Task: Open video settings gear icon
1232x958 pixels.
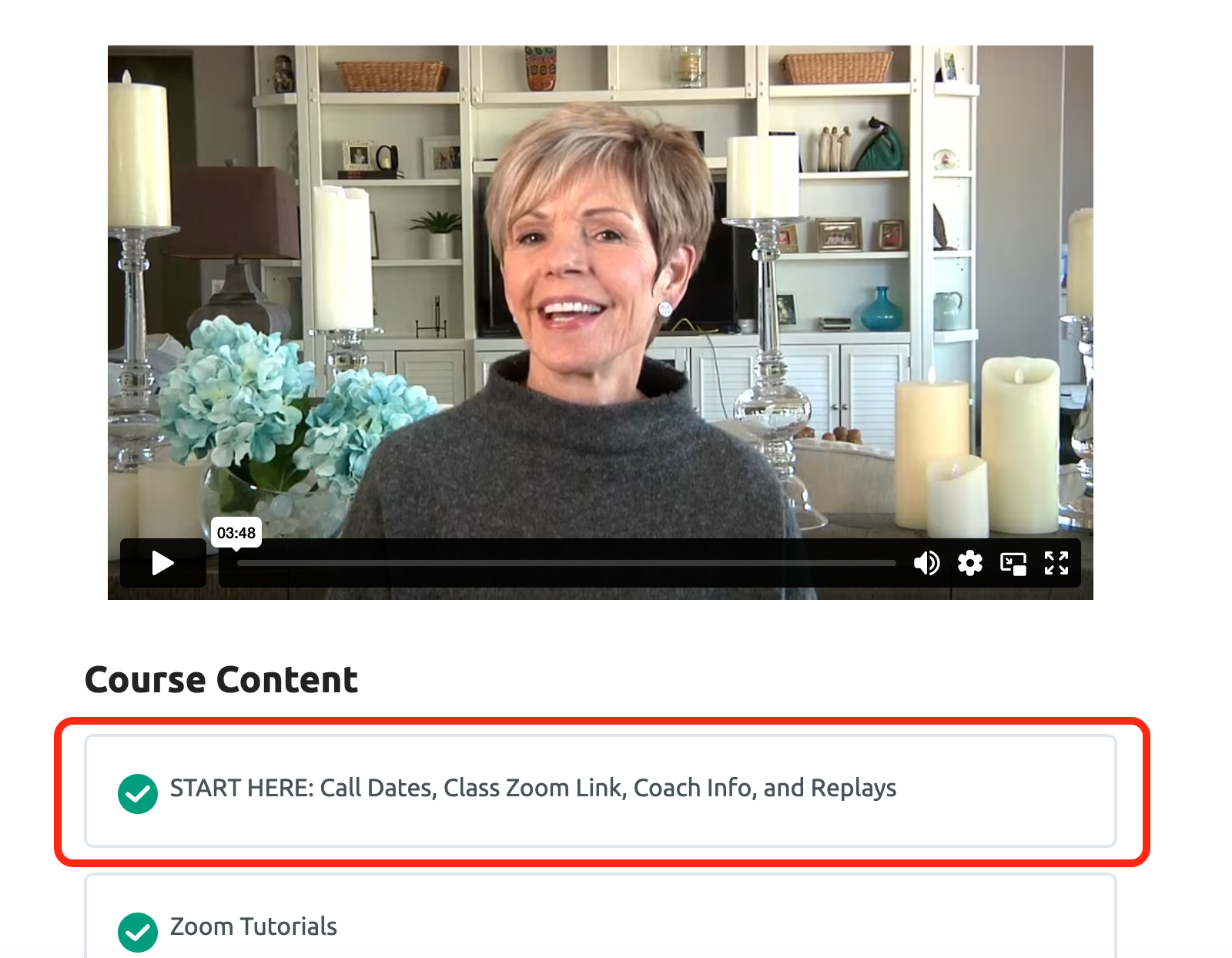Action: 969,564
